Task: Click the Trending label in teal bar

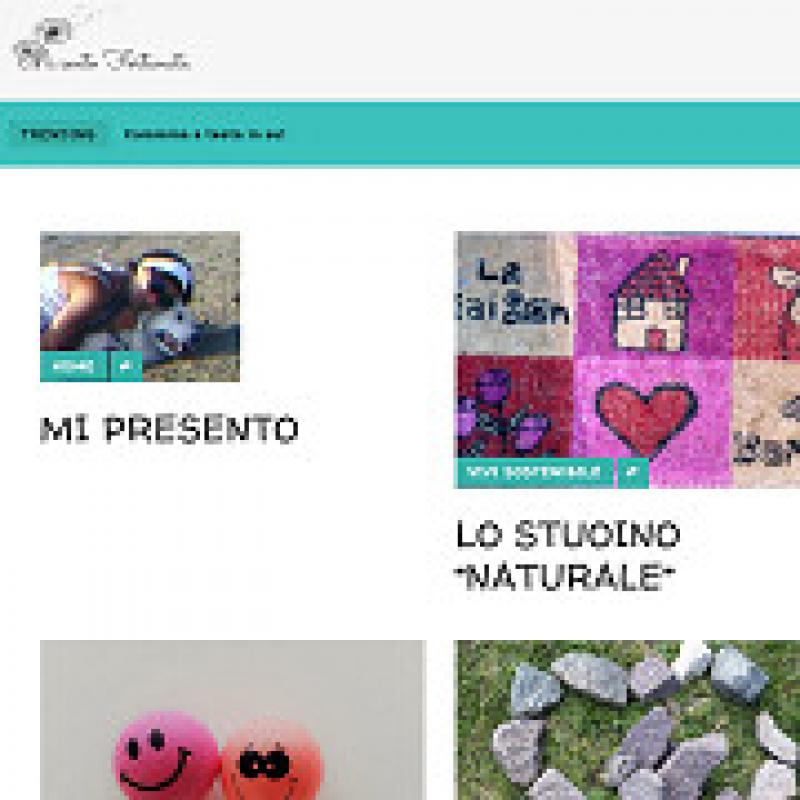Action: coord(58,134)
